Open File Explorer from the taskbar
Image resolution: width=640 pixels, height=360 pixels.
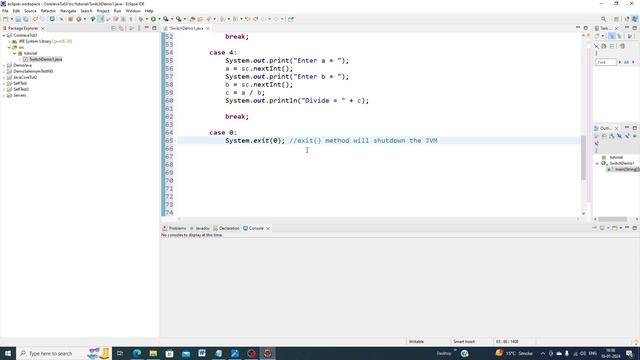[x=153, y=353]
